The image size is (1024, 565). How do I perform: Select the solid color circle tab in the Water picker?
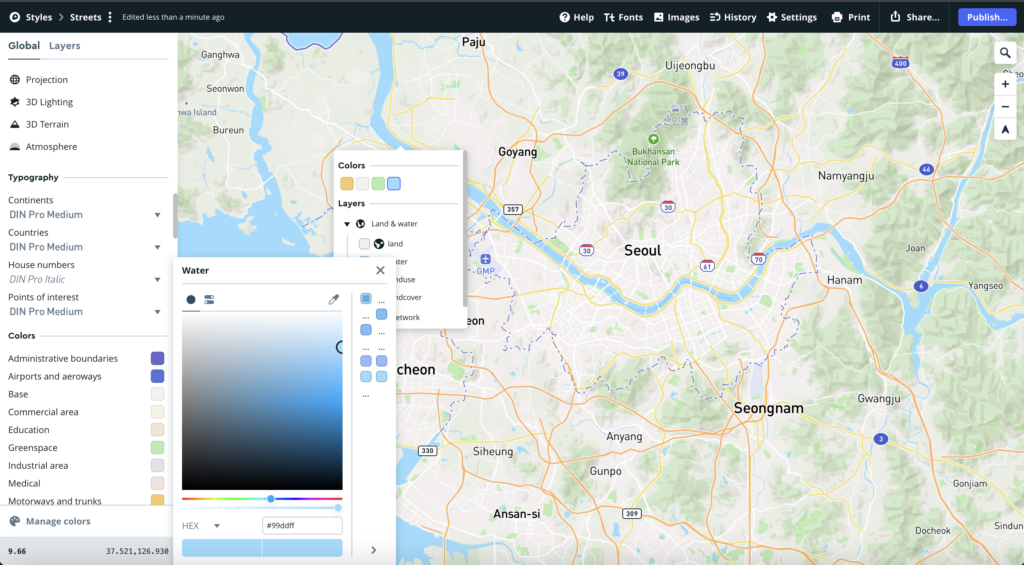(x=191, y=300)
